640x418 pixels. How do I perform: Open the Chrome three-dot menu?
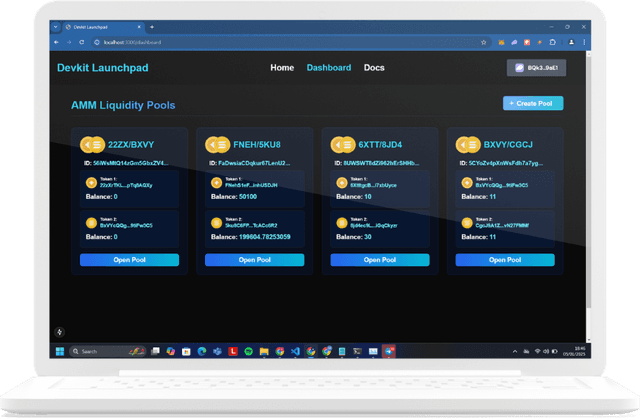click(584, 42)
